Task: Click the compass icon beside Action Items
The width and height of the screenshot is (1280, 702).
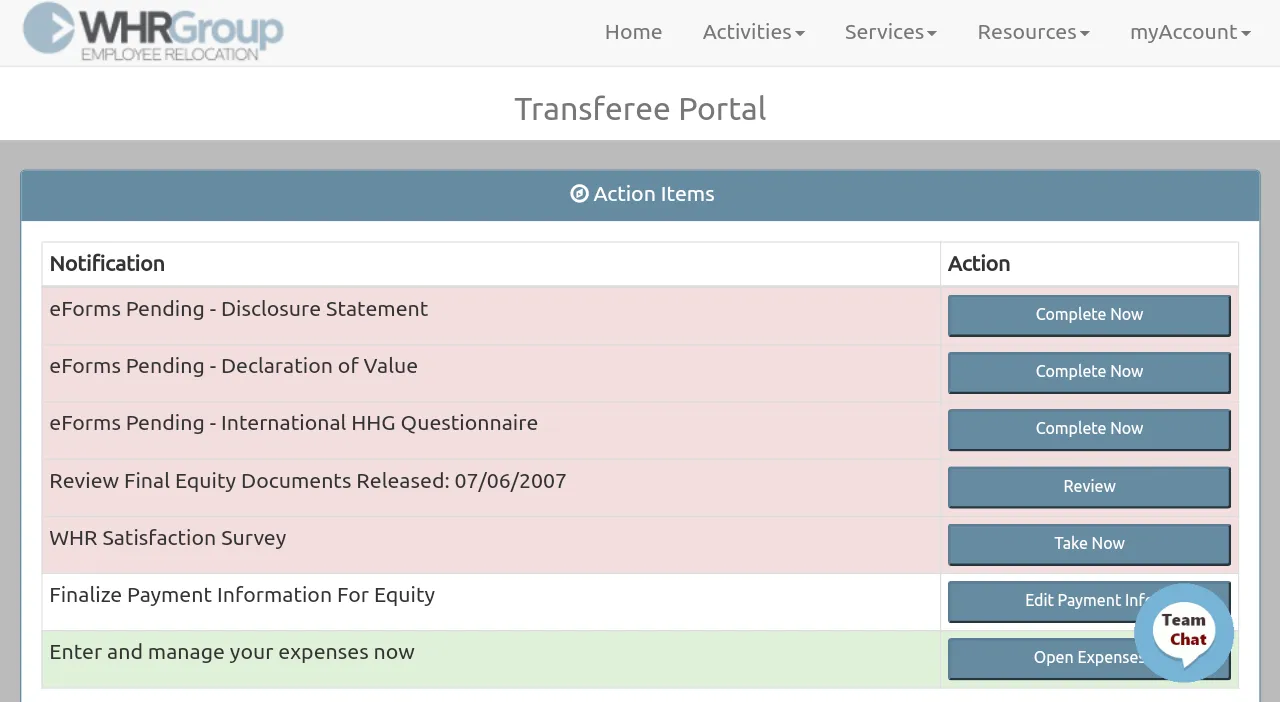Action: (579, 194)
